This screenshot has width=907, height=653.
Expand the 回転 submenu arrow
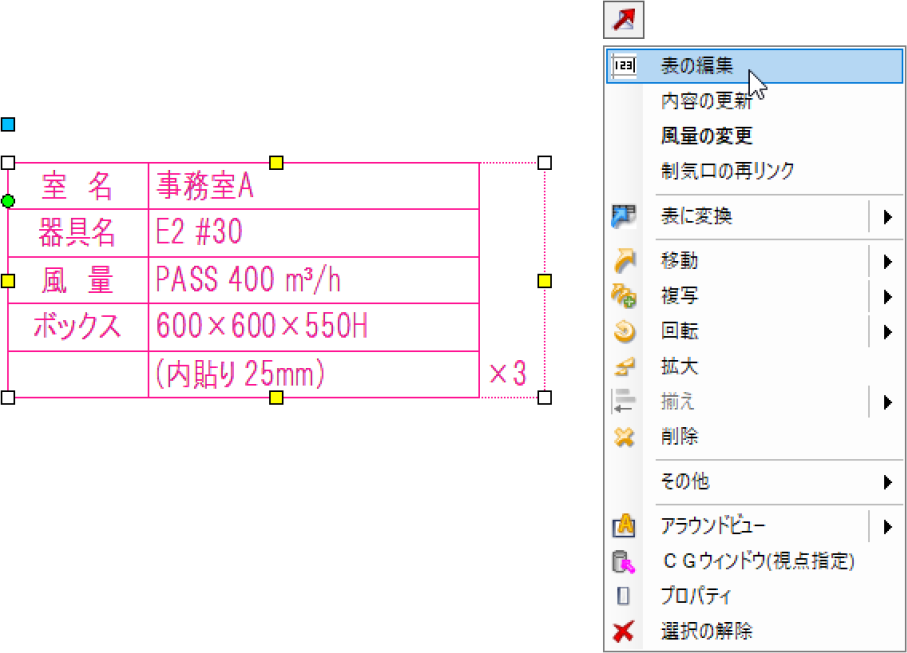[887, 332]
